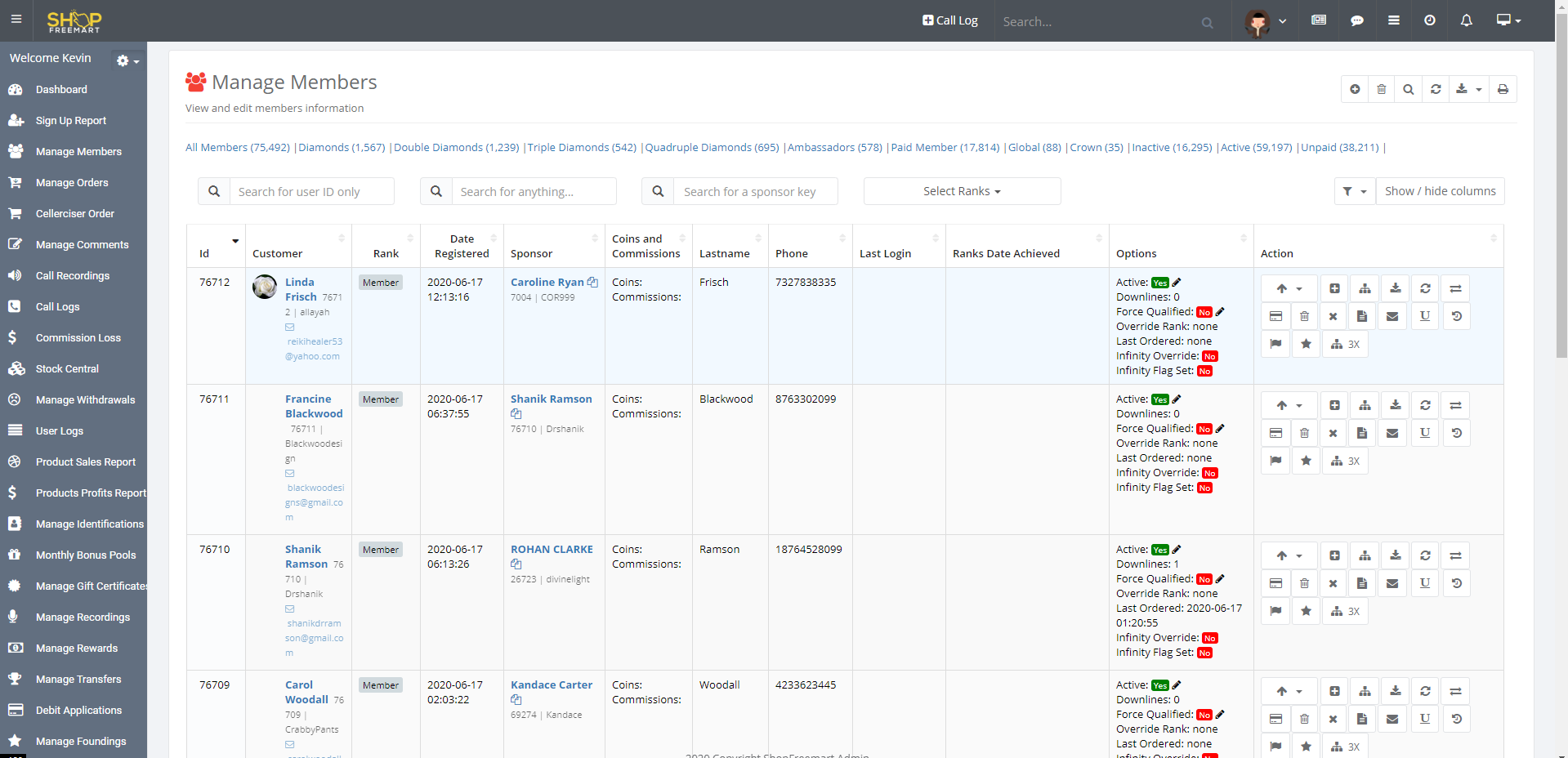
Task: Open Manage Orders in the sidebar
Action: click(x=72, y=183)
